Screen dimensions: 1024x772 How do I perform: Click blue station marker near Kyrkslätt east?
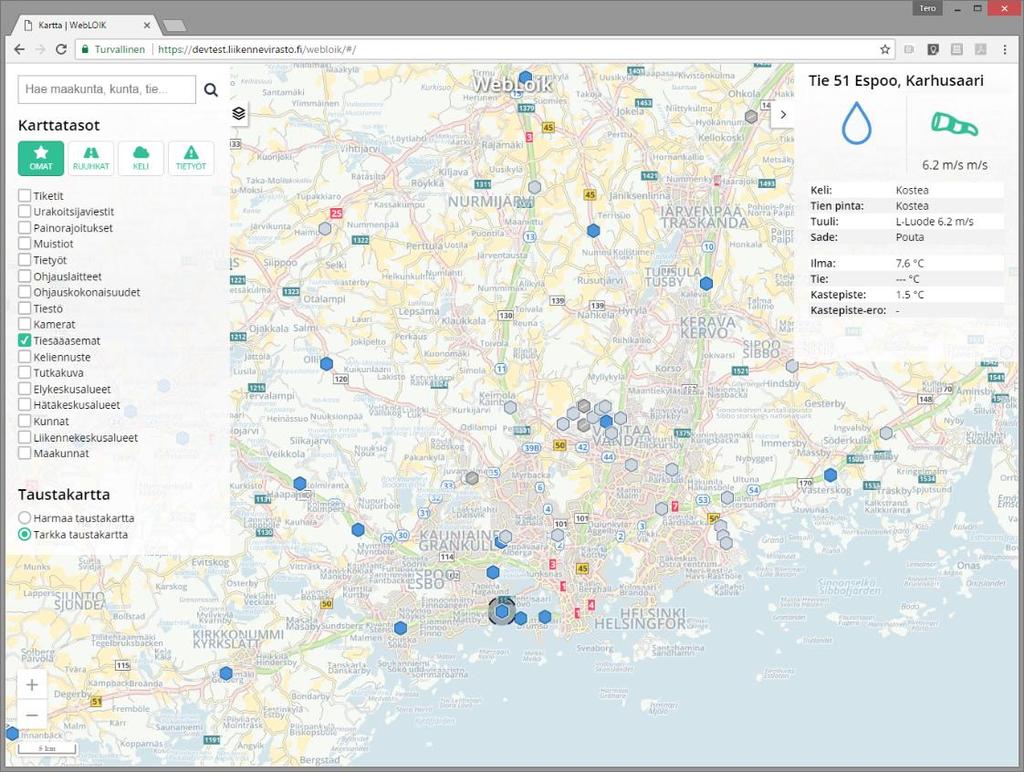click(x=400, y=628)
